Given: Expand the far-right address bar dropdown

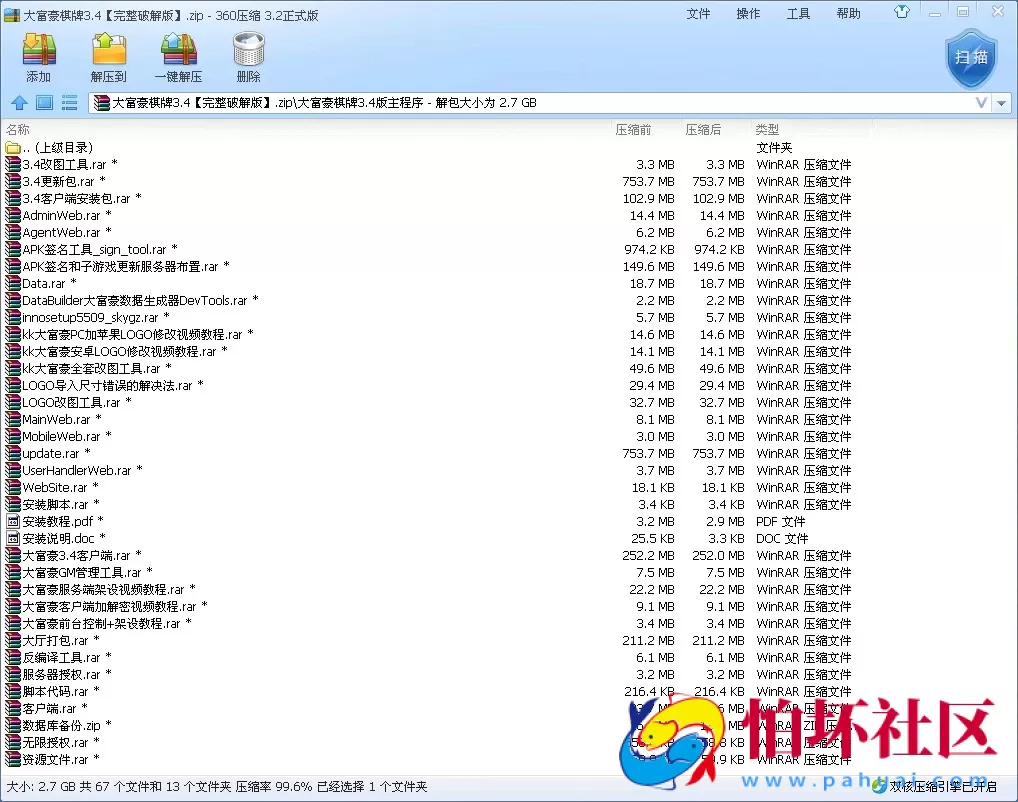Looking at the screenshot, I should 1002,102.
